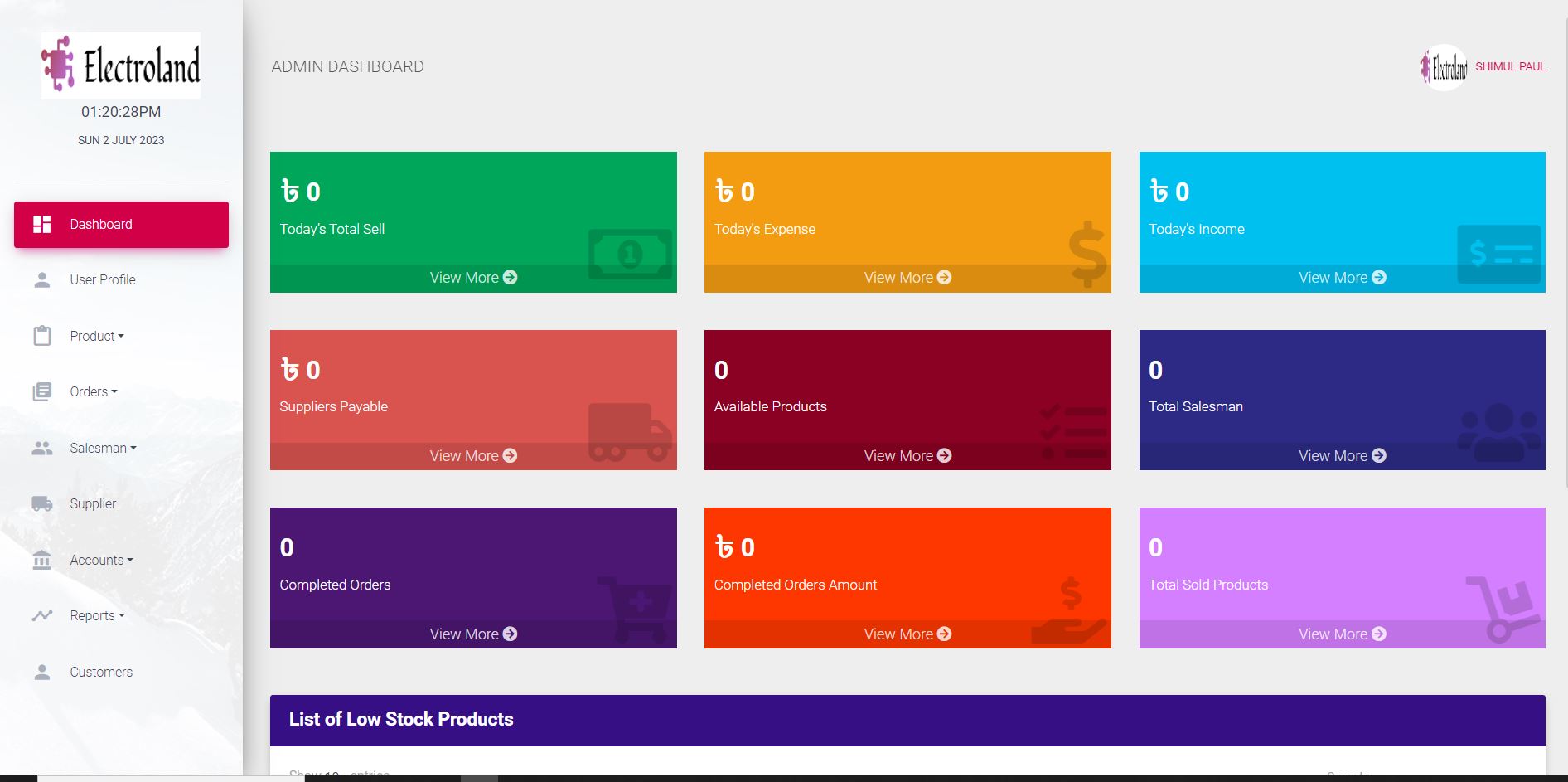View more on Suppliers Payable card
Screen dimensions: 1568x782
[x=473, y=456]
